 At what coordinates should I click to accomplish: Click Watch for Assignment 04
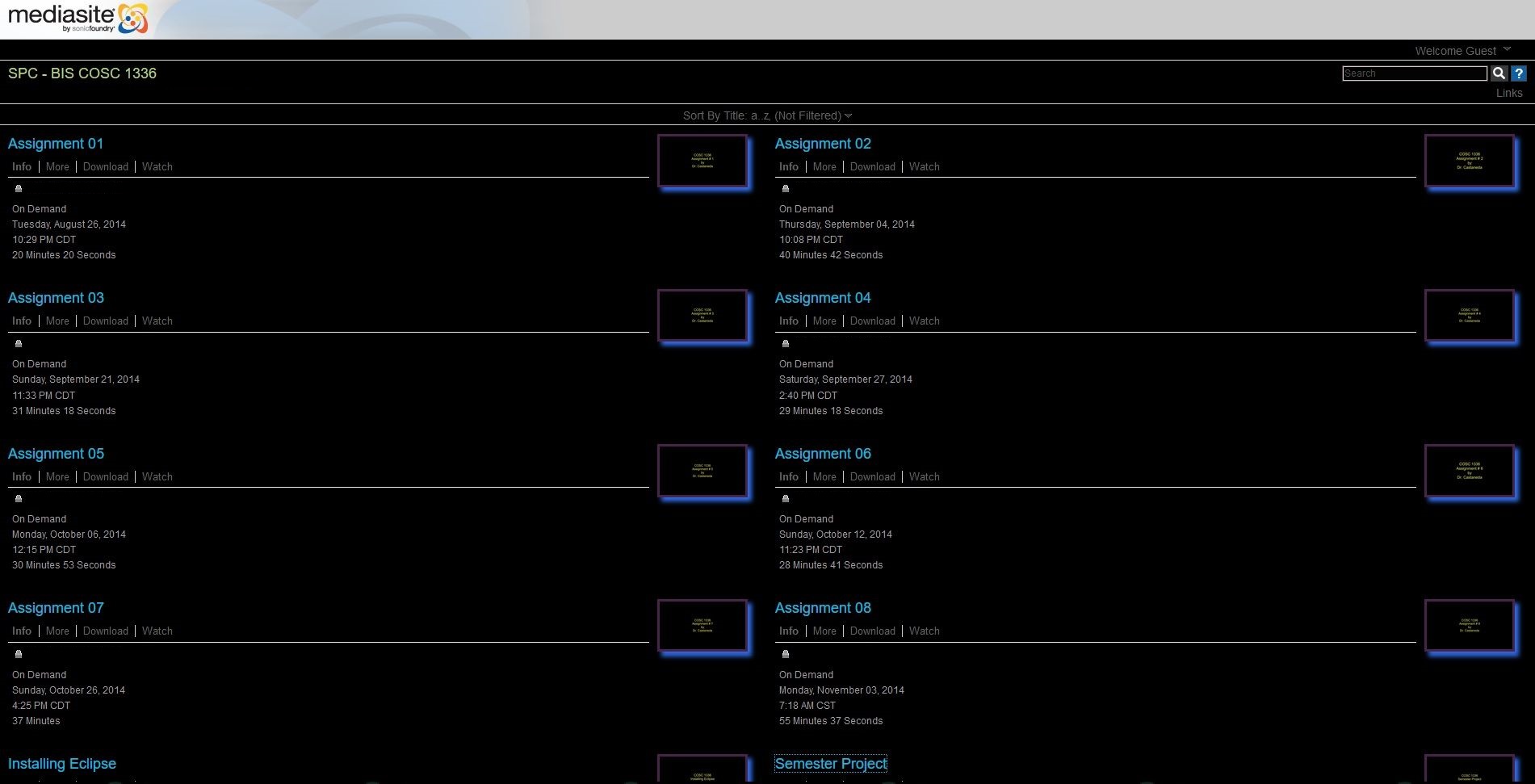coord(925,321)
